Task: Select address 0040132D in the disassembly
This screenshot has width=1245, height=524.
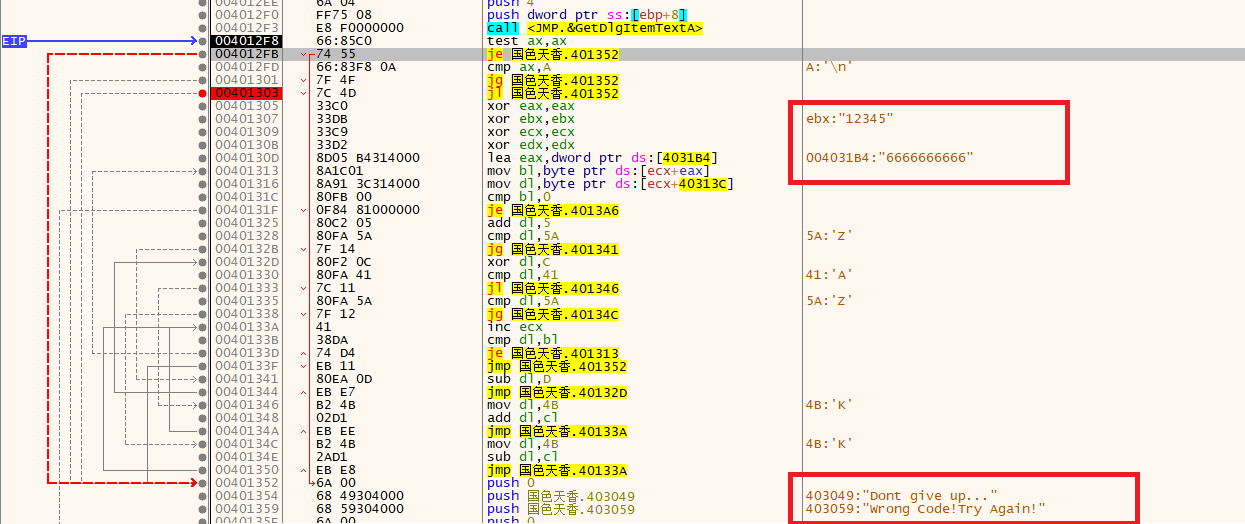Action: point(247,262)
